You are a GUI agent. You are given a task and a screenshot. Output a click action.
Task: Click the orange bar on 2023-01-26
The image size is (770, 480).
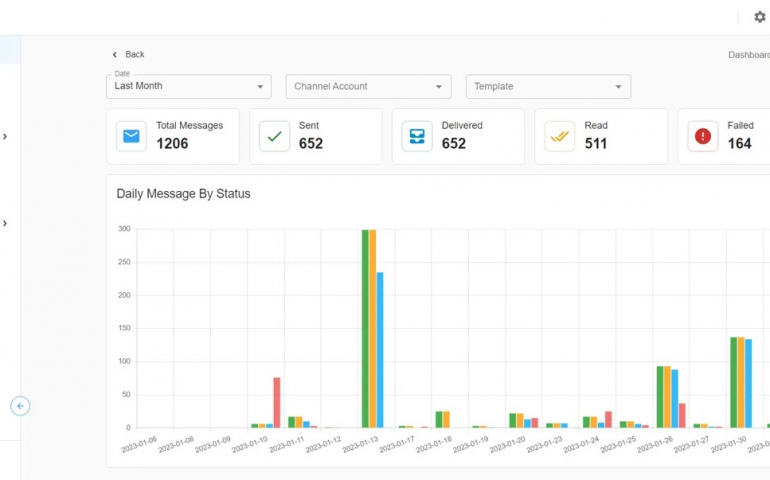click(667, 397)
